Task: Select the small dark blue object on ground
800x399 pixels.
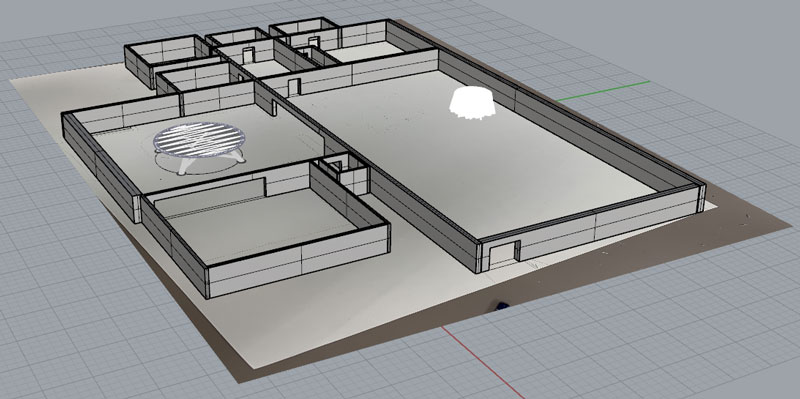Action: [x=502, y=306]
